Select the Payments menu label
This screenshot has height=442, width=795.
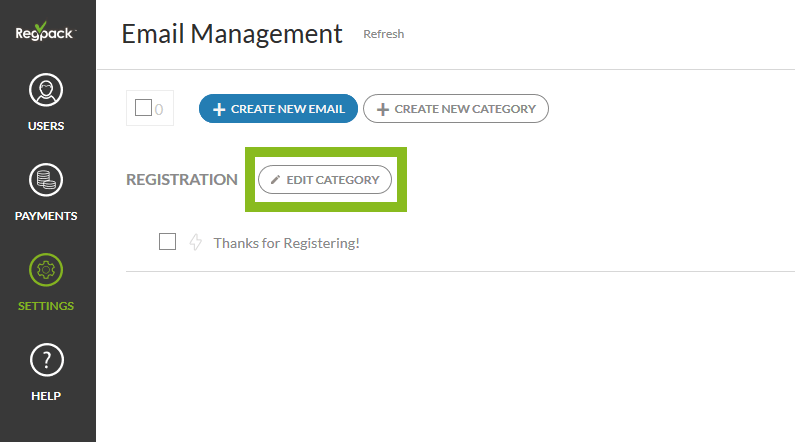click(x=47, y=216)
